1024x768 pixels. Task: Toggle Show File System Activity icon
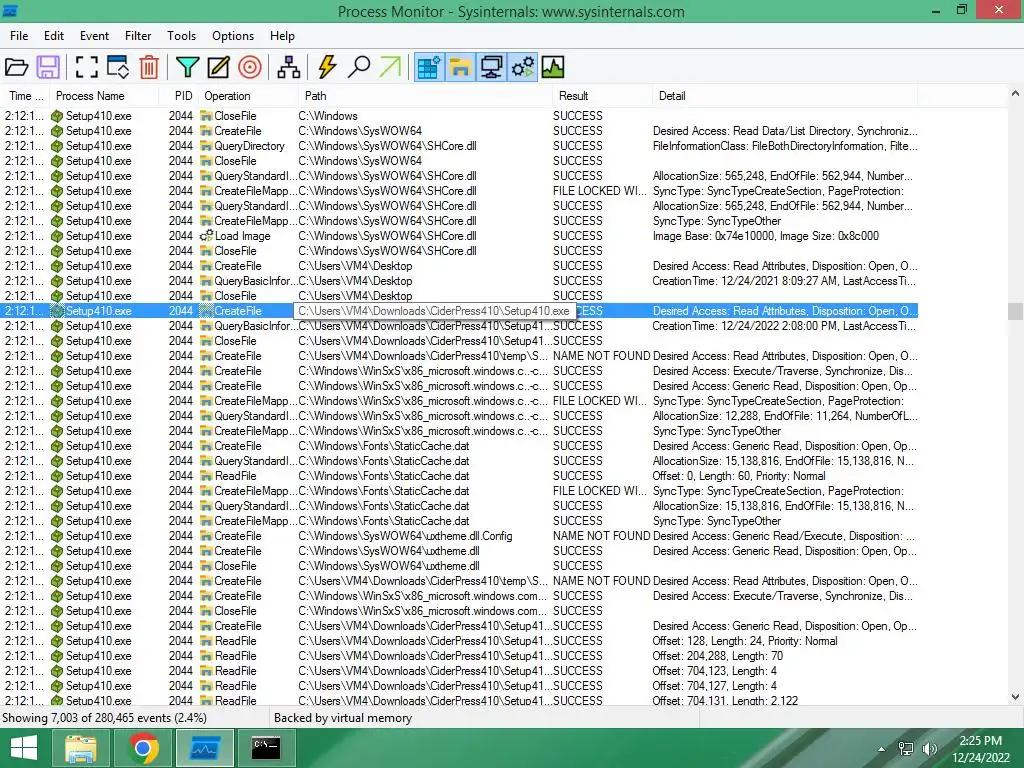pos(460,67)
